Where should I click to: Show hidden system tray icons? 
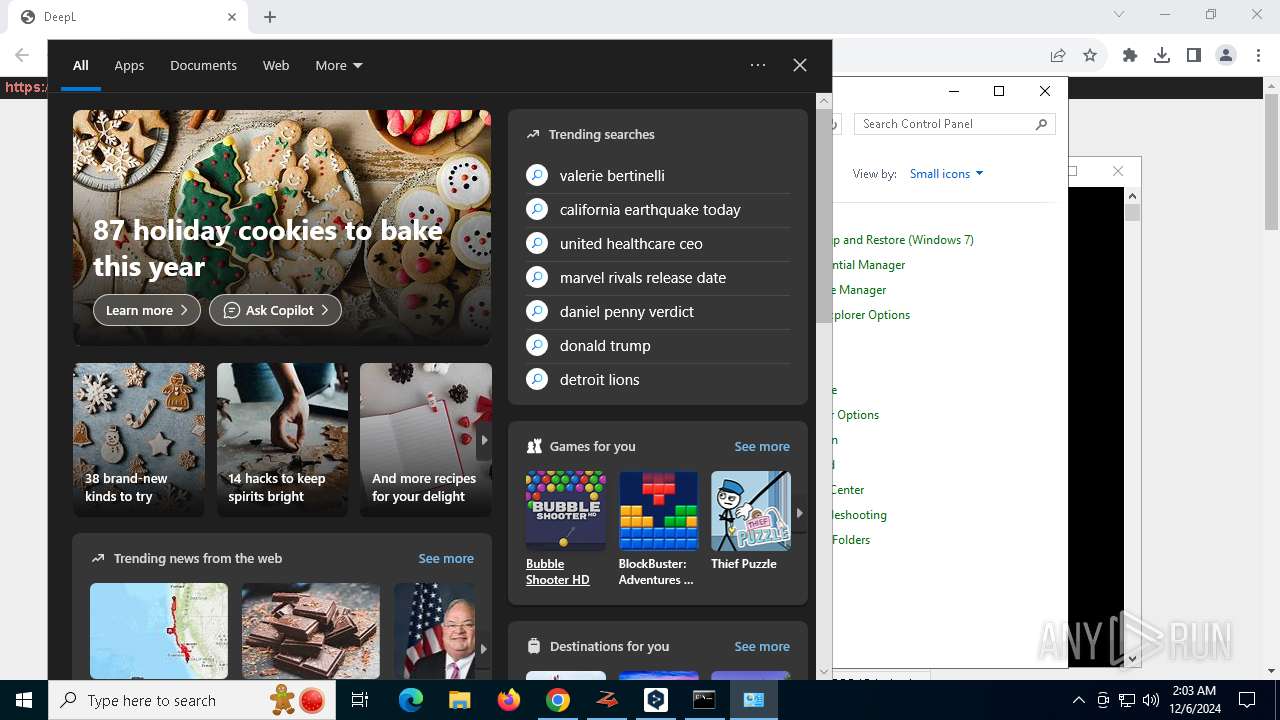pos(1078,700)
